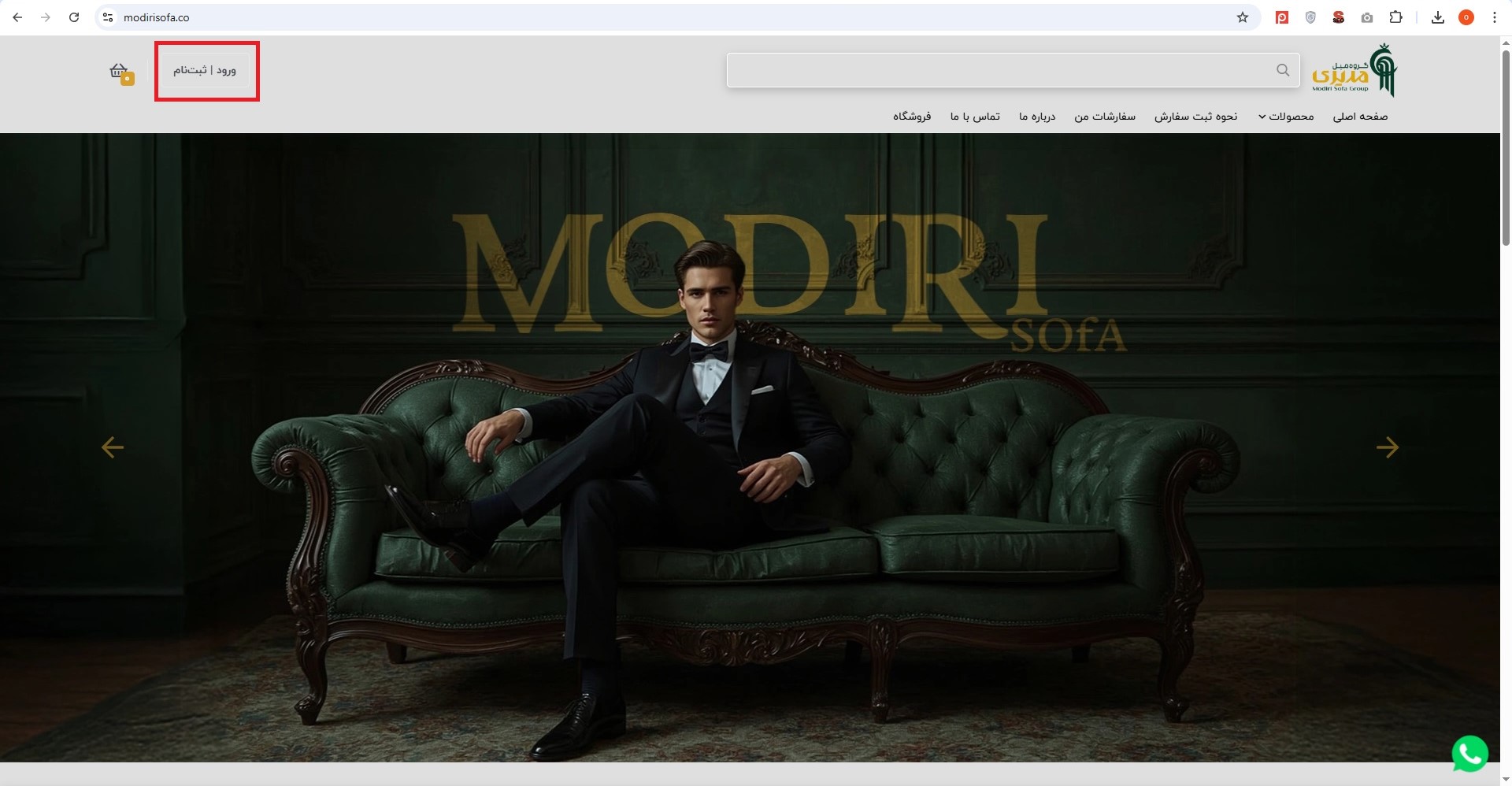Screen dimensions: 1512x786
Task: Open WhatsApp chat floating button
Action: point(1469,754)
